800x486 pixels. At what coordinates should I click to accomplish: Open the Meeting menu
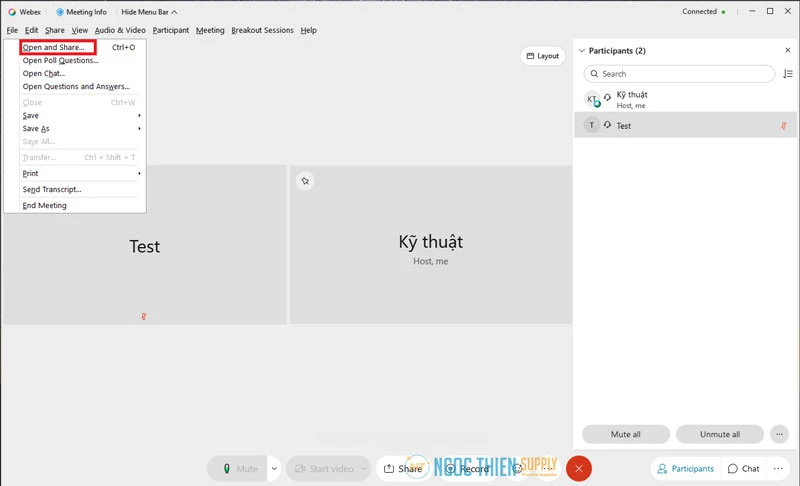tap(210, 31)
